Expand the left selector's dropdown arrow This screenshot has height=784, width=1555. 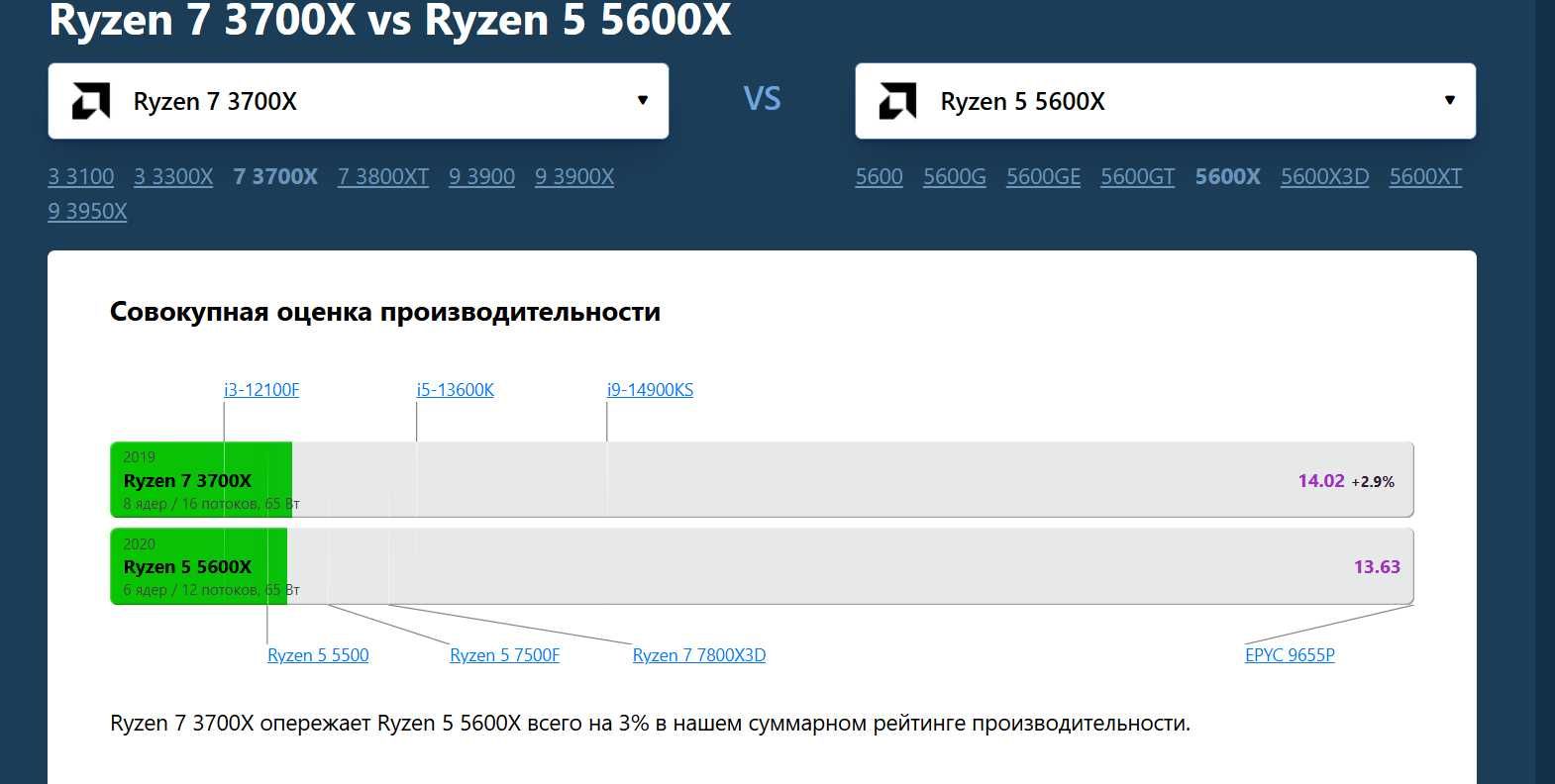(x=643, y=100)
